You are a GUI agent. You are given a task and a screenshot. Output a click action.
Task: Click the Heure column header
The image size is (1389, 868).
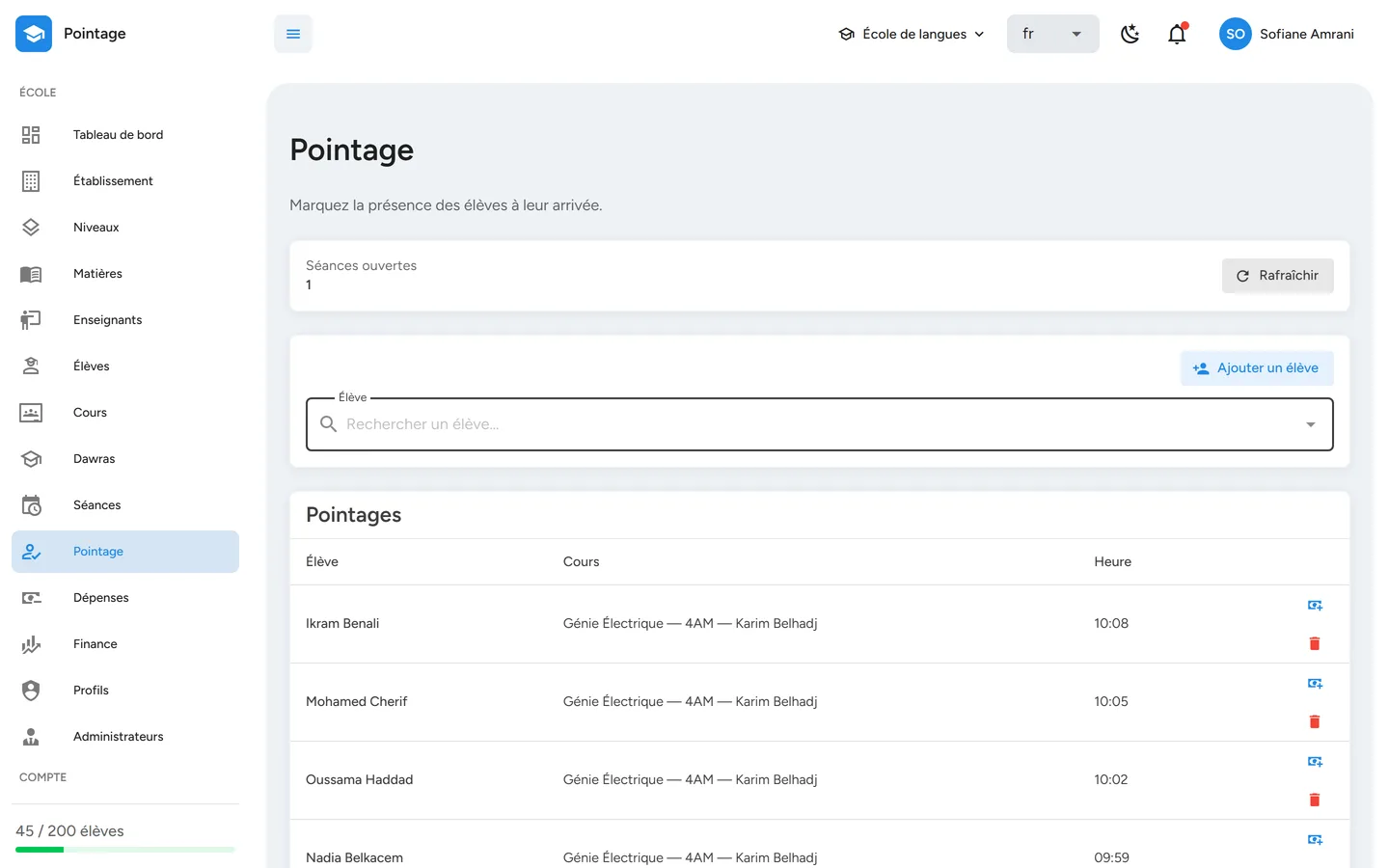(x=1112, y=561)
